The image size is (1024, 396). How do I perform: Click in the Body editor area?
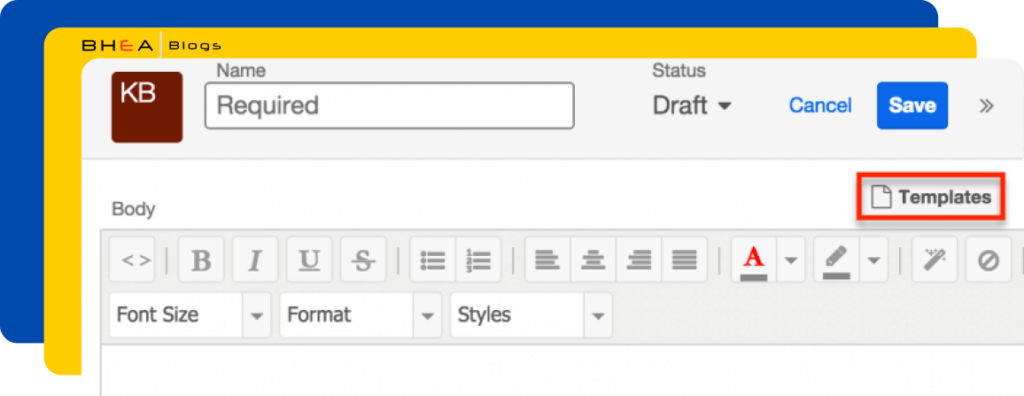click(x=562, y=370)
